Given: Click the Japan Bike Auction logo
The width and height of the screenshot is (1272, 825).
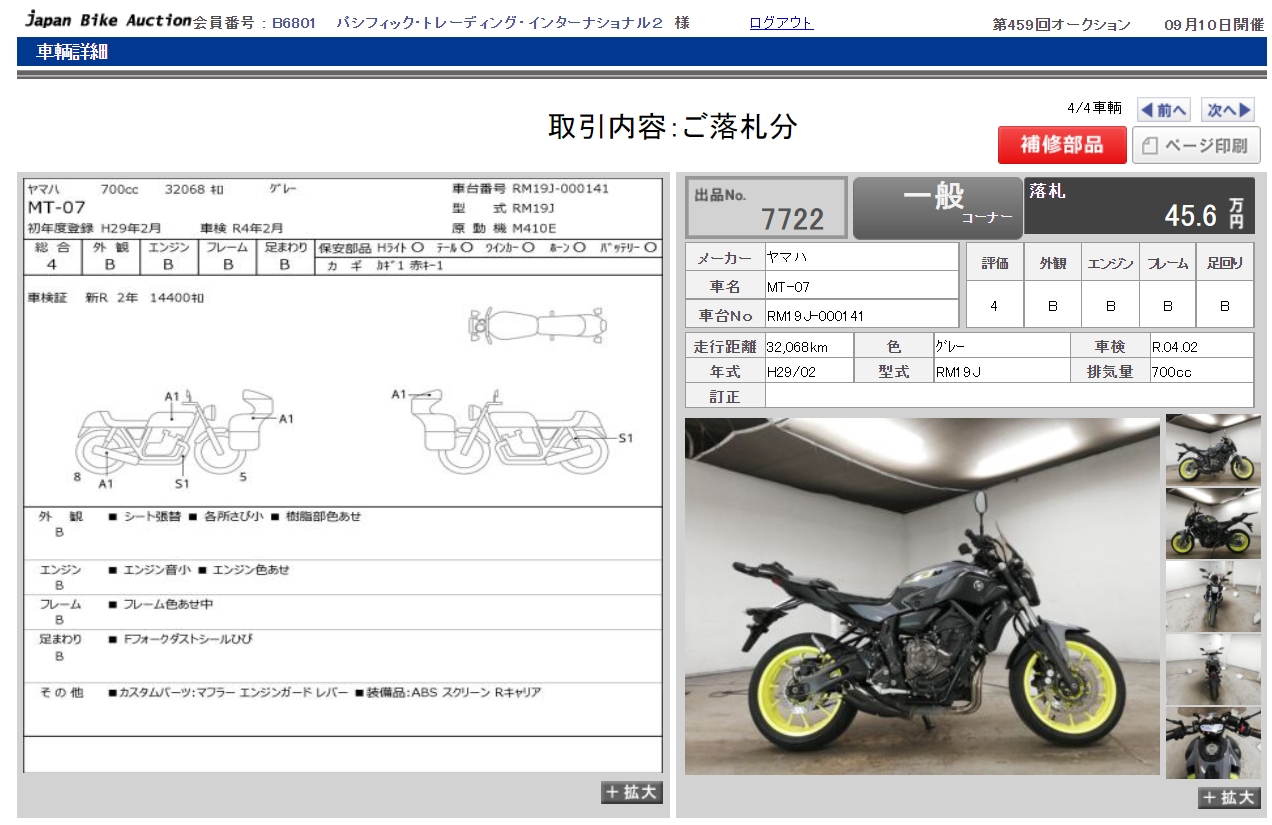Looking at the screenshot, I should (108, 20).
